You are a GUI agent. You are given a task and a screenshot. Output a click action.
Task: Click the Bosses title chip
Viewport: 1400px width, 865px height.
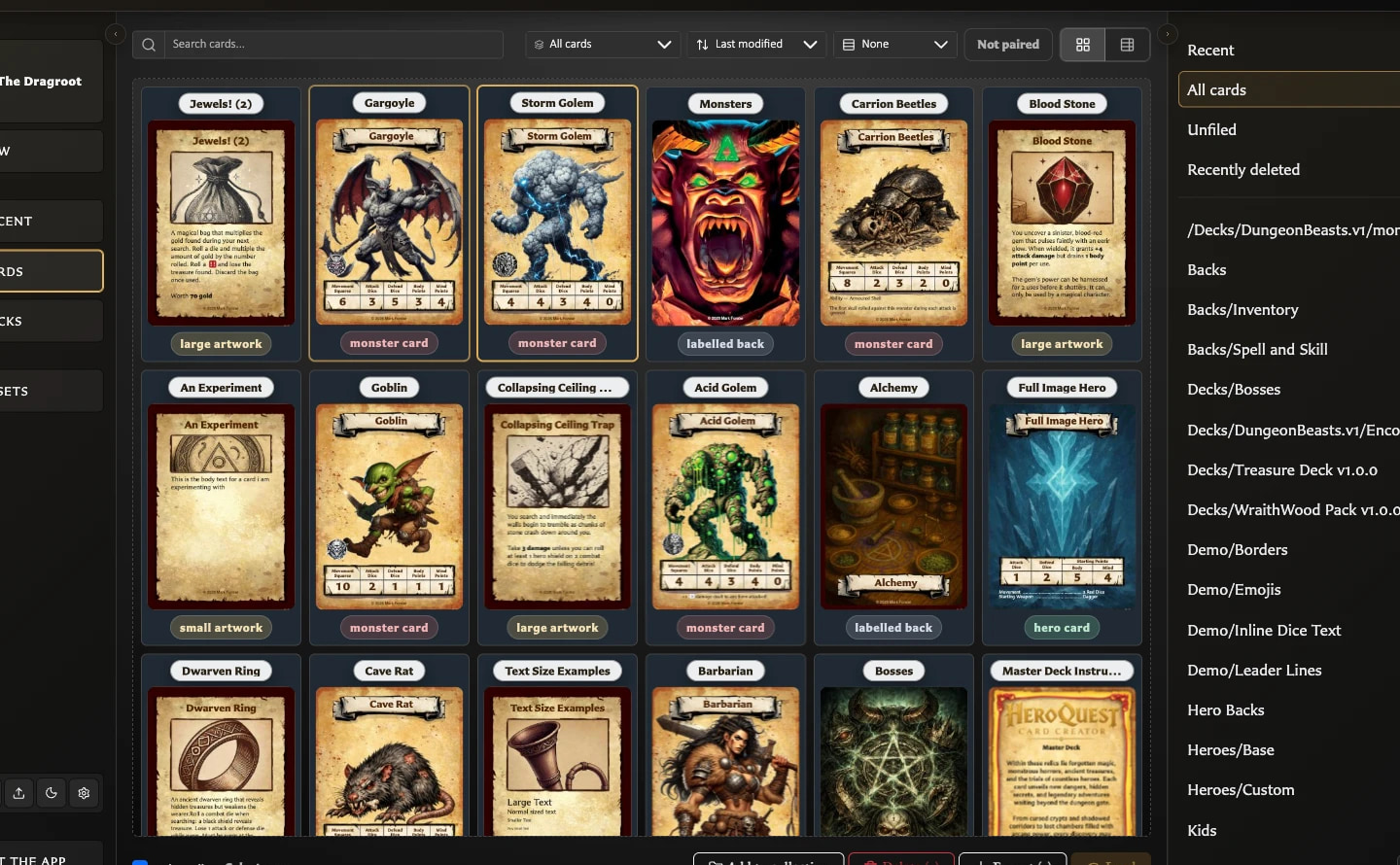click(x=893, y=671)
